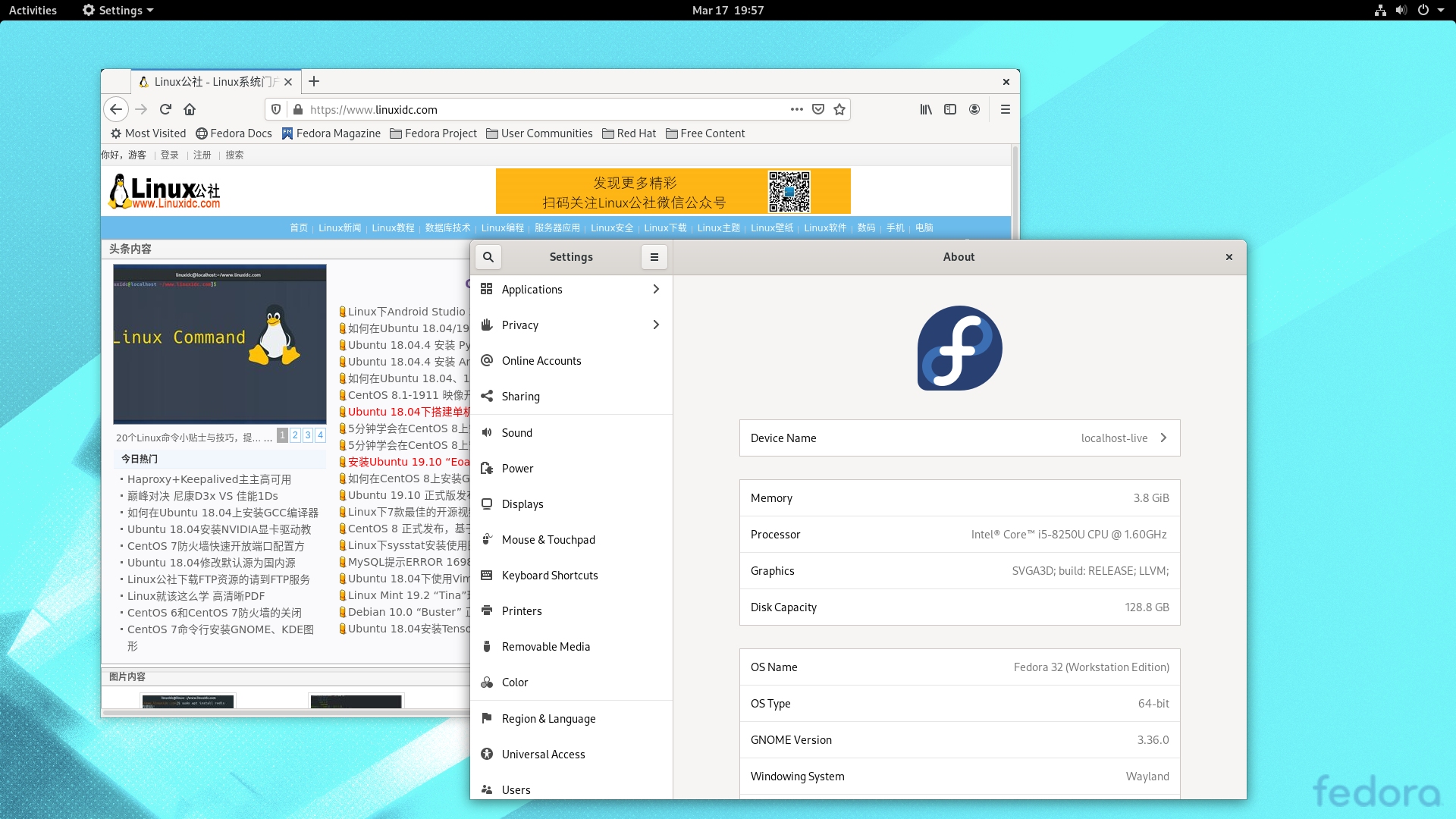Screen dimensions: 1456x819
Task: Open the Firefox hamburger menu
Action: tap(1006, 109)
